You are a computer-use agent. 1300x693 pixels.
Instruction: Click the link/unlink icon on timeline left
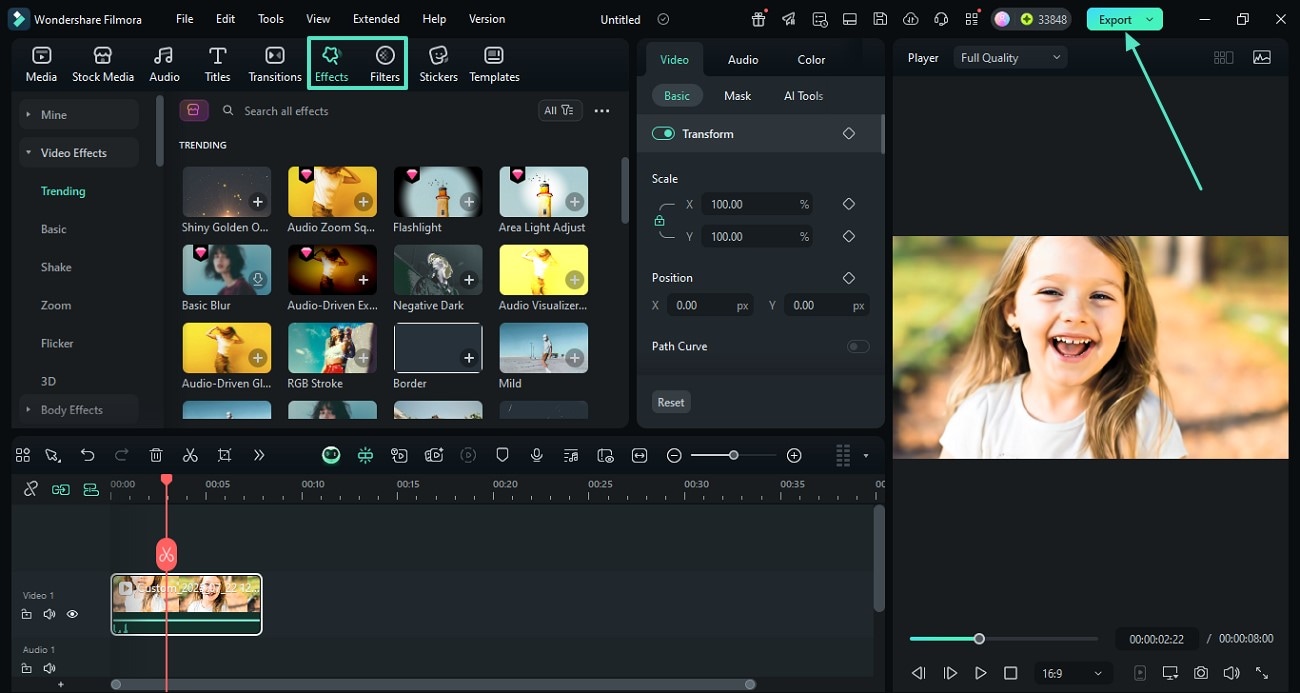(31, 489)
